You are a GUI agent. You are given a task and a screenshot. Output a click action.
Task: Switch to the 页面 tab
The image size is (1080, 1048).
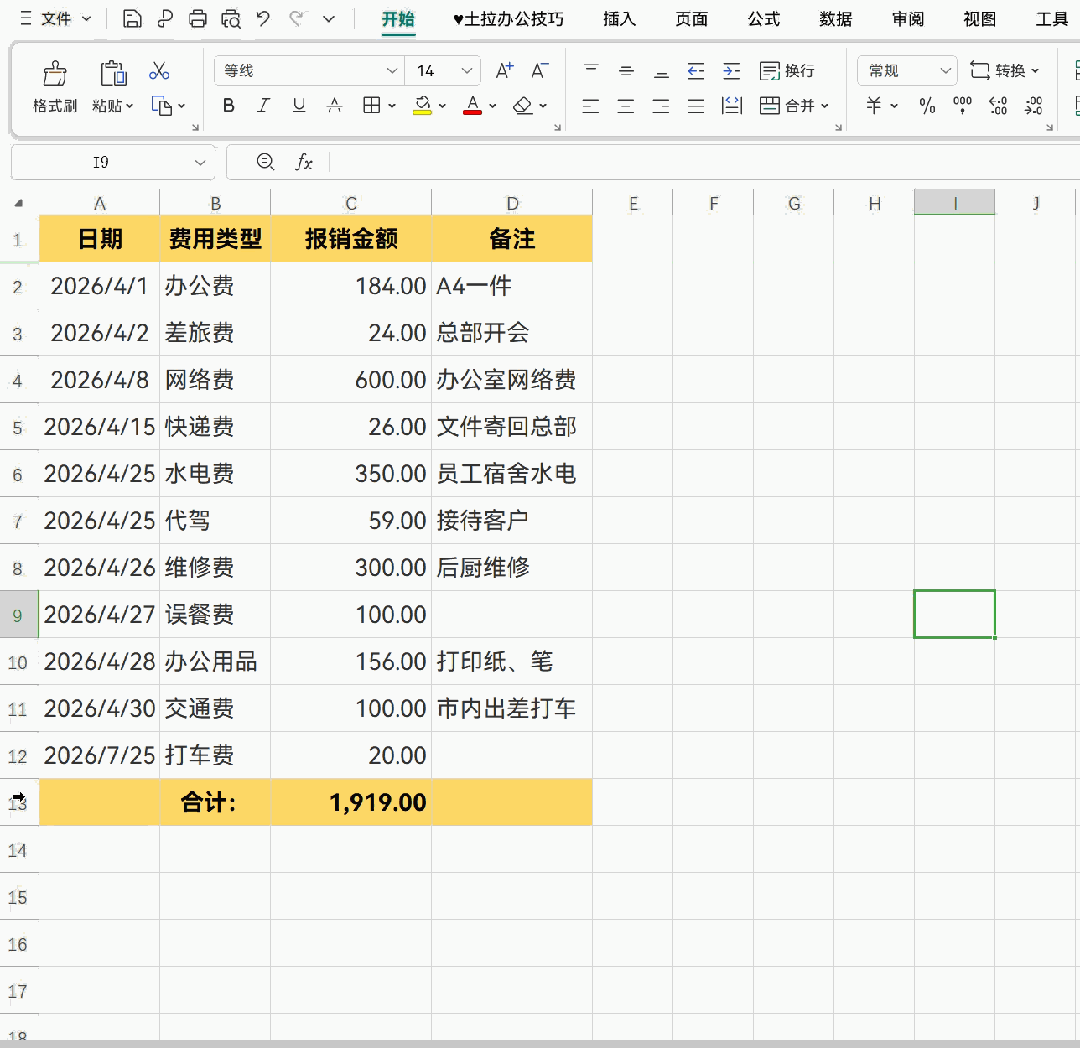point(692,19)
